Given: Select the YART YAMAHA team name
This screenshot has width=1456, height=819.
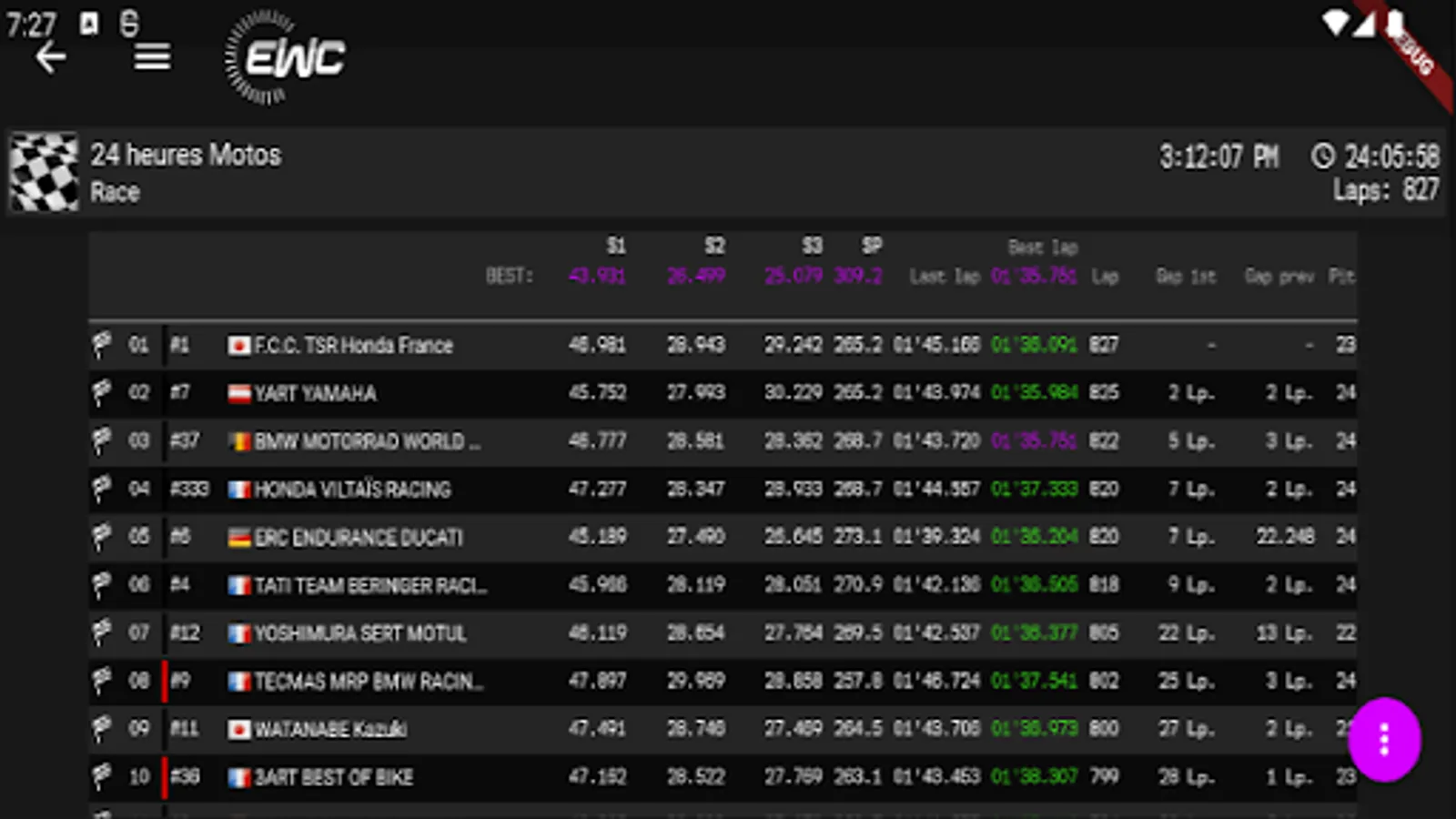Looking at the screenshot, I should tap(315, 394).
